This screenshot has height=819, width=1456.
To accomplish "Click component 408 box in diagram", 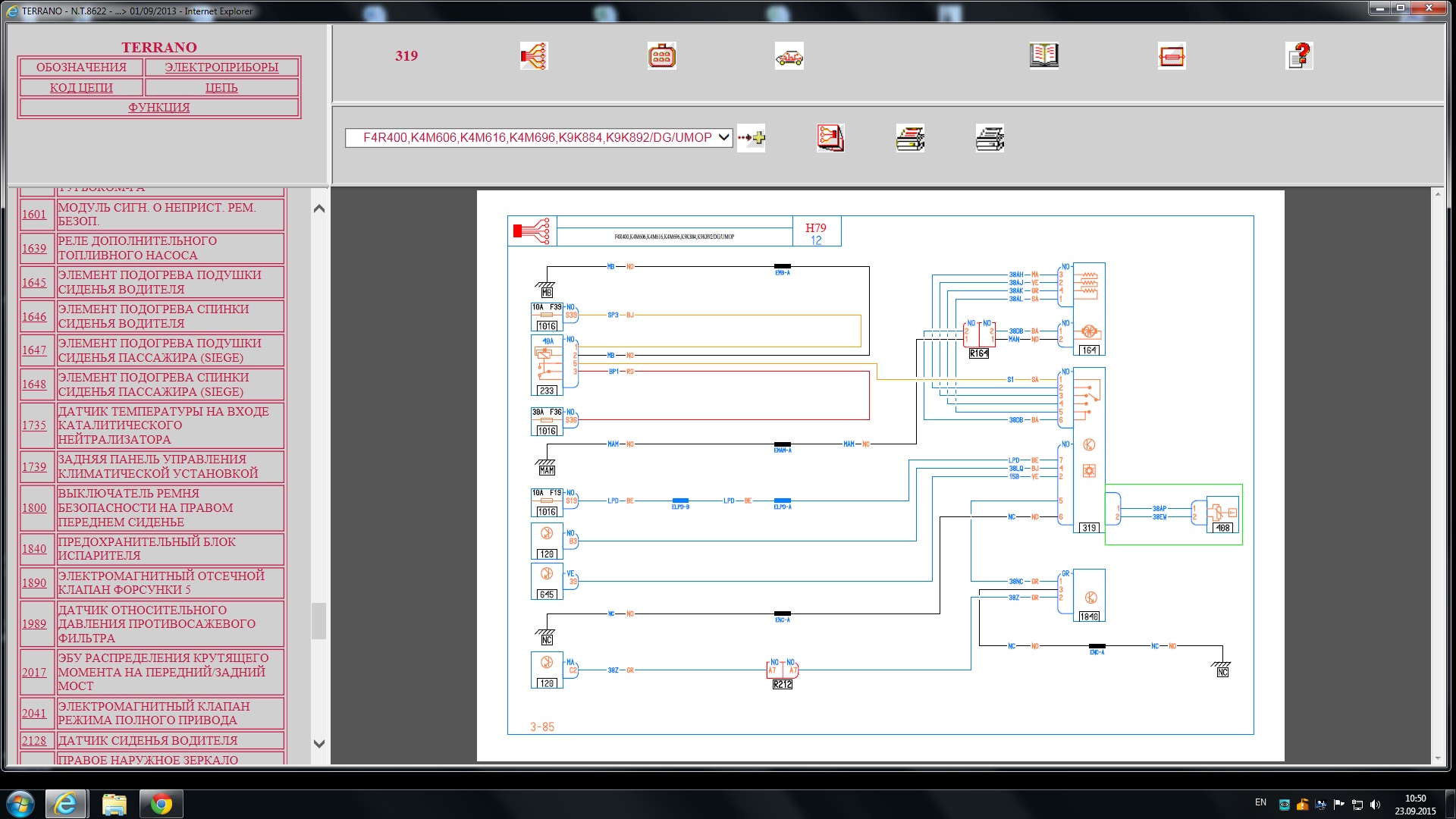I will 1222,515.
